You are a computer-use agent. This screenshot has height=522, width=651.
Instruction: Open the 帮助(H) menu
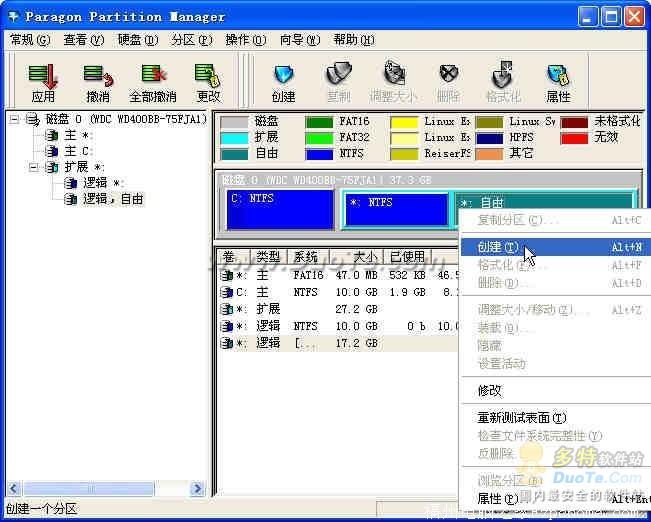pos(354,40)
